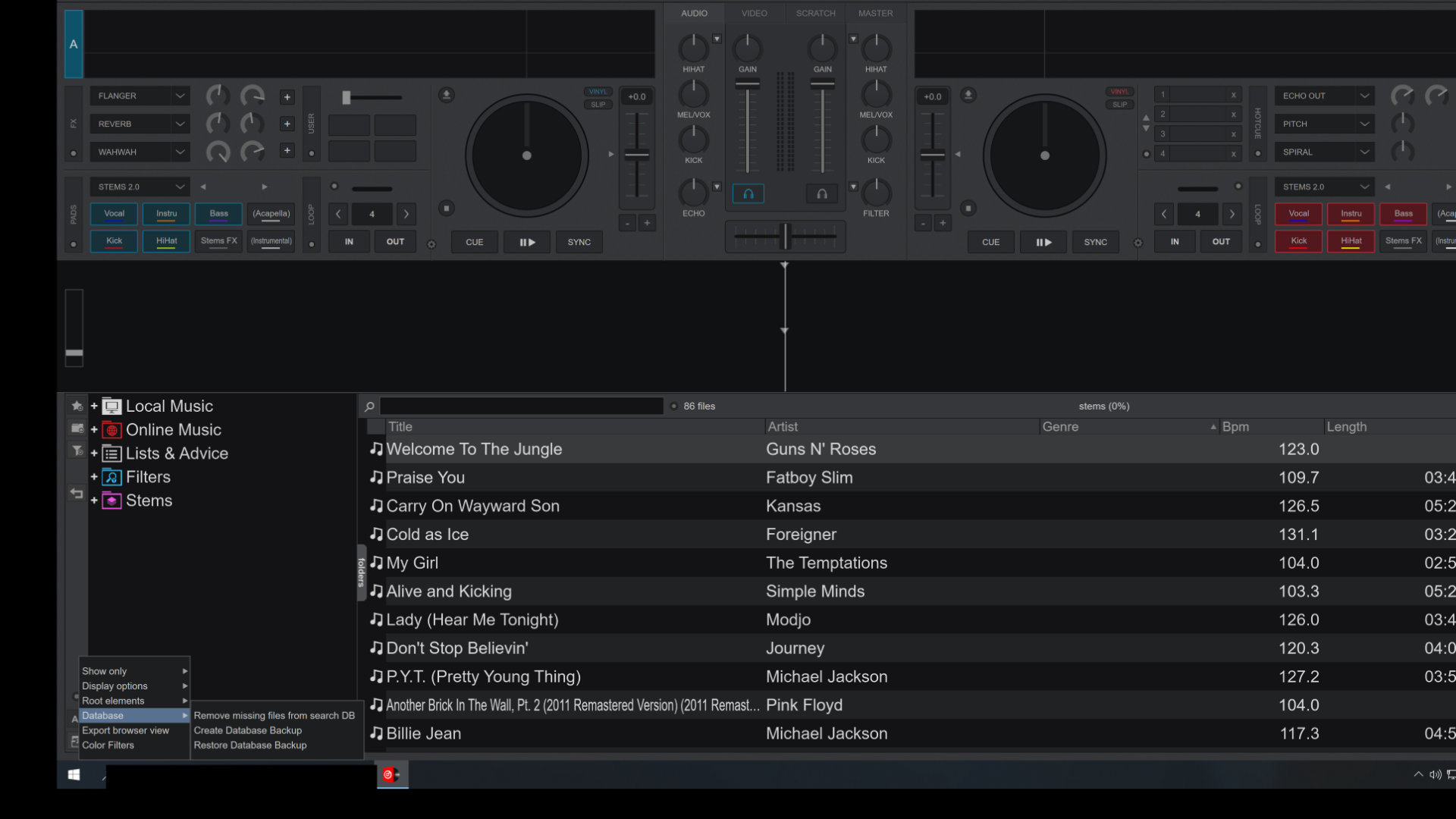Click the add-folder icon in the left sidebar
This screenshot has width=1456, height=819.
tap(77, 428)
